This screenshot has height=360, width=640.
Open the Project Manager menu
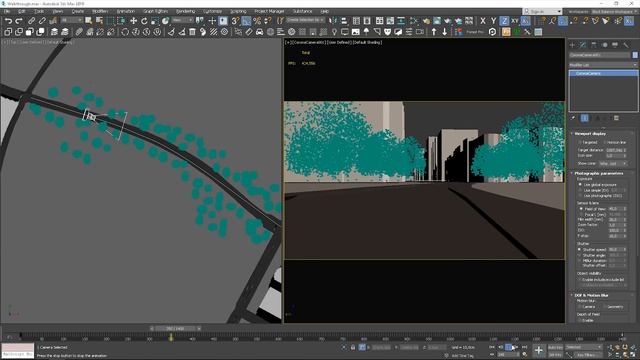point(269,11)
